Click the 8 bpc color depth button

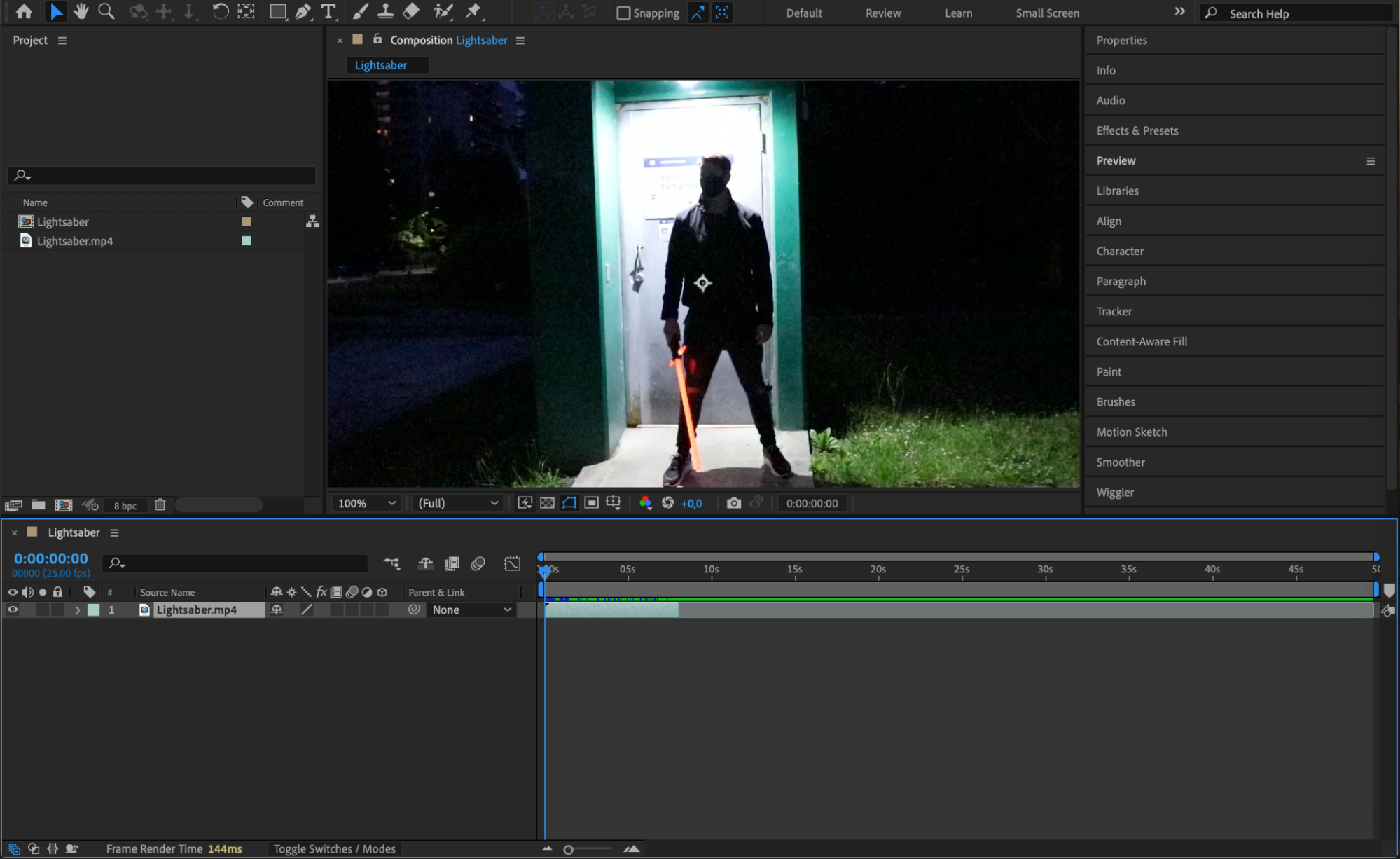pyautogui.click(x=125, y=505)
